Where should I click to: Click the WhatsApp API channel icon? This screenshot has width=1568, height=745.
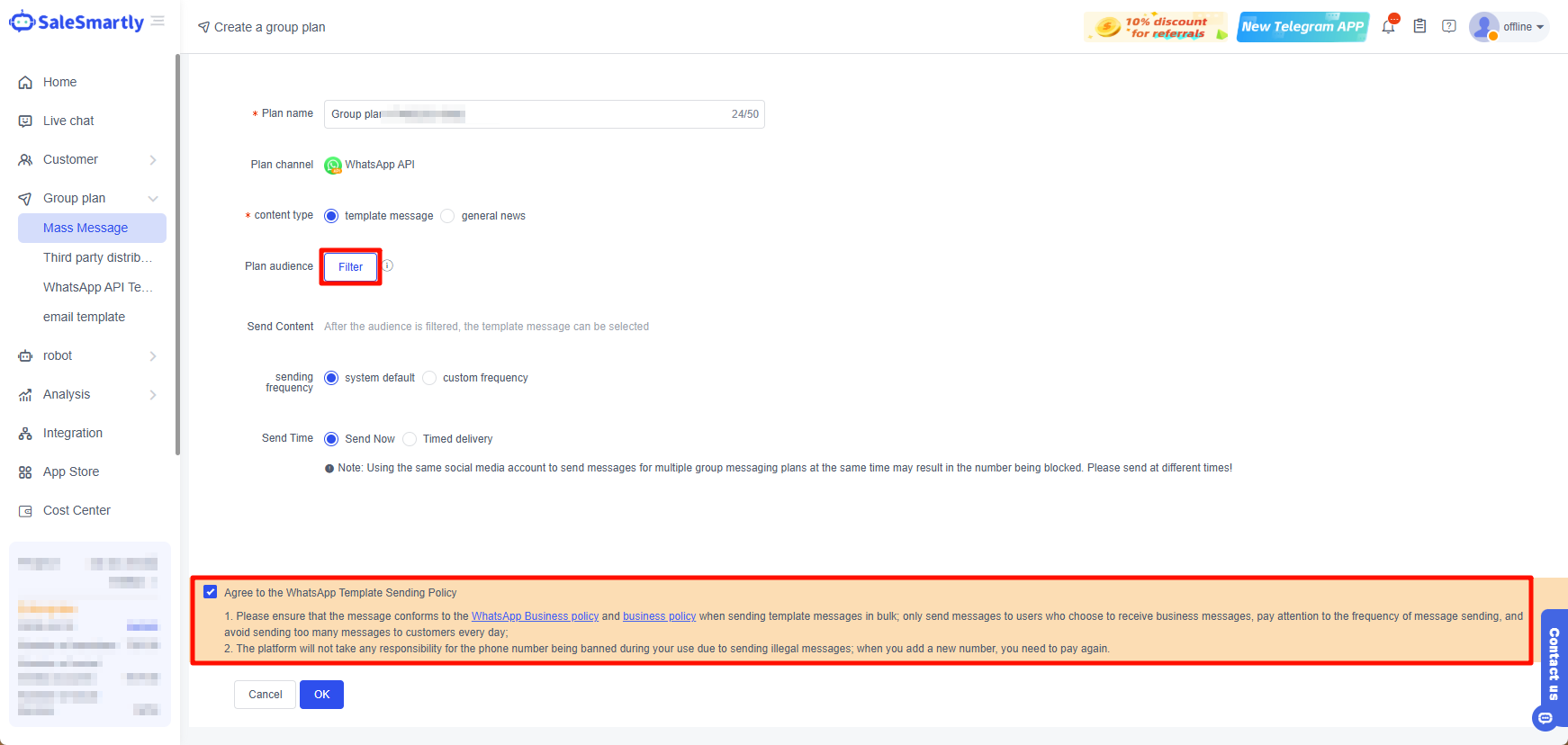(333, 166)
